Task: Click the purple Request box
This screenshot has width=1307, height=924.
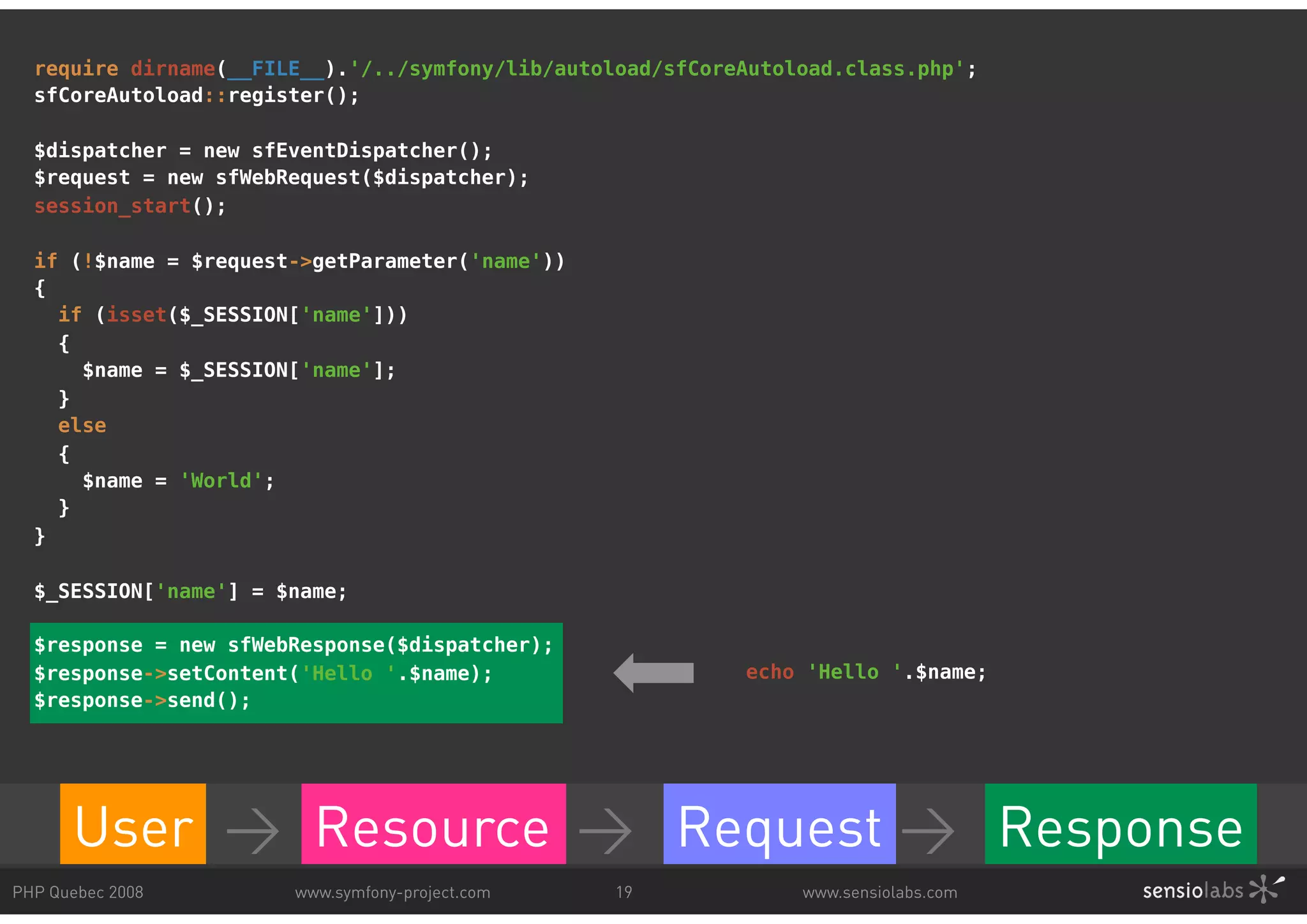Action: point(779,823)
